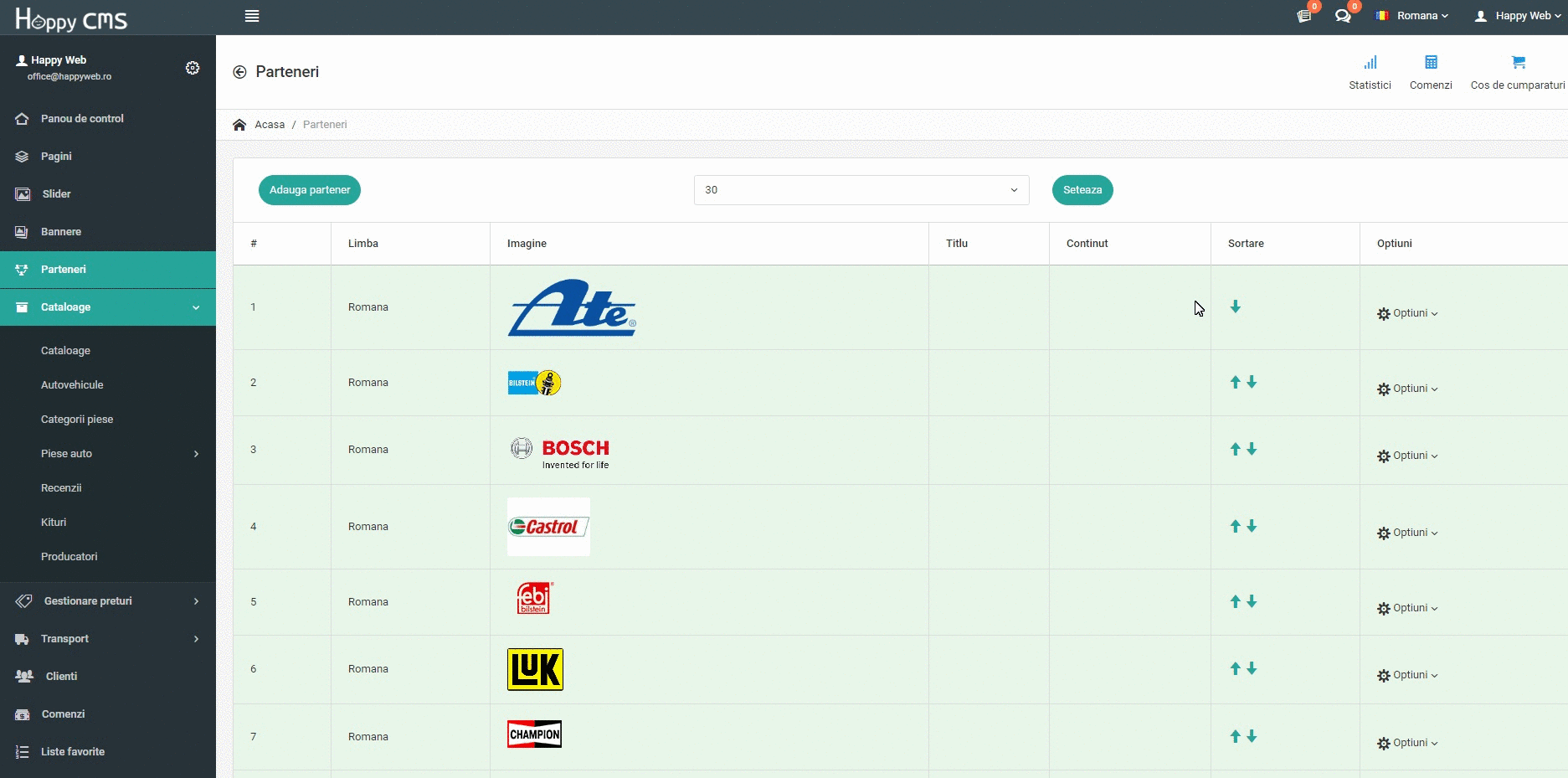Image resolution: width=1568 pixels, height=778 pixels.
Task: Click the ATE logo image
Action: point(572,307)
